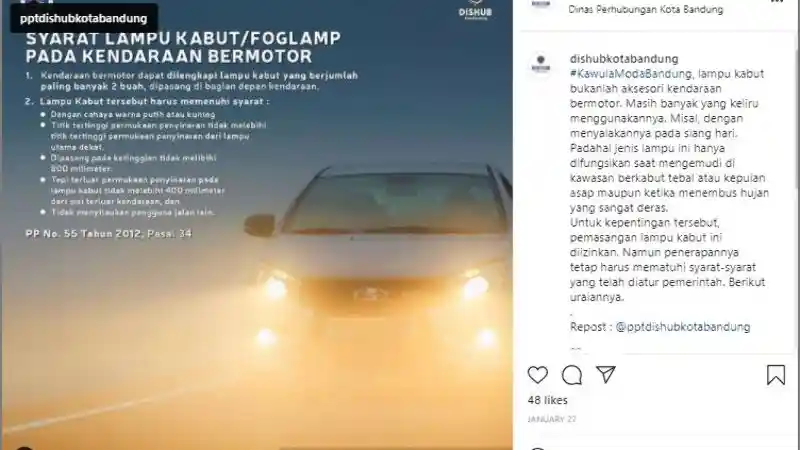This screenshot has width=800, height=450.
Task: Click the PP No. 55 Tahun 2012 text
Action: pos(108,234)
